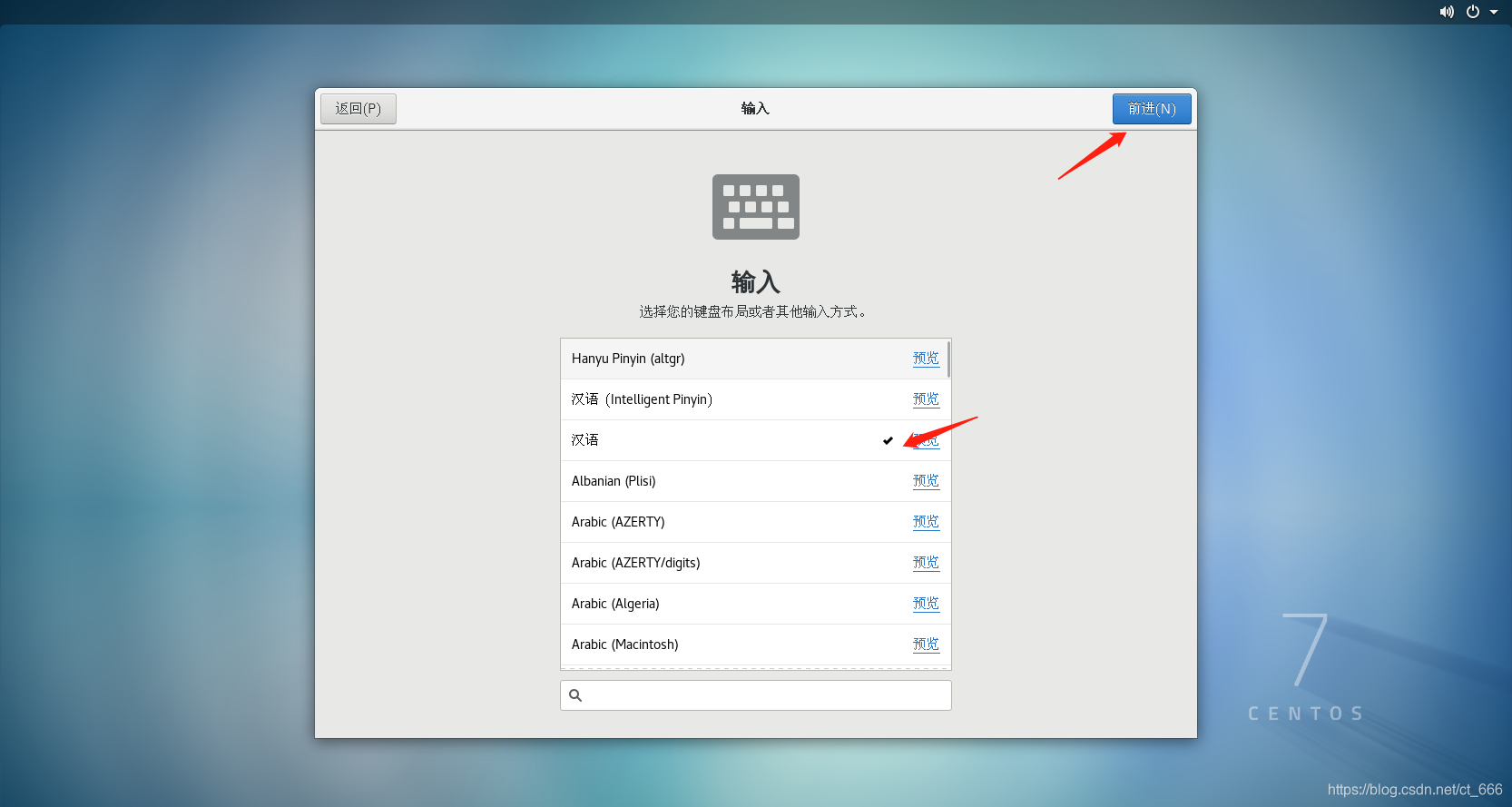The height and width of the screenshot is (807, 1512).
Task: Preview the Arabic (Macintosh) layout
Action: pyautogui.click(x=926, y=645)
